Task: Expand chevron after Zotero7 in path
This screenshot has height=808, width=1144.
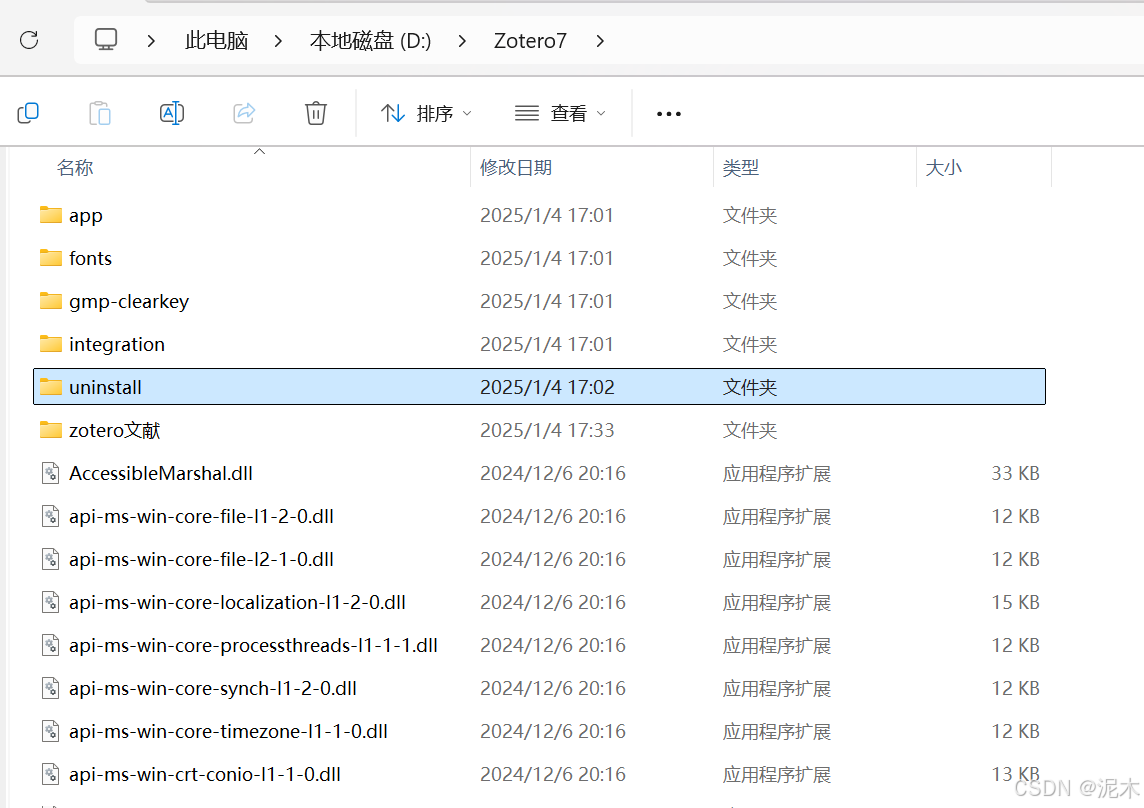Action: coord(600,41)
